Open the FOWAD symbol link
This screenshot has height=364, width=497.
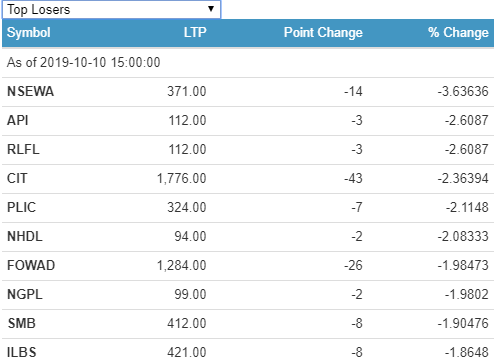point(31,265)
